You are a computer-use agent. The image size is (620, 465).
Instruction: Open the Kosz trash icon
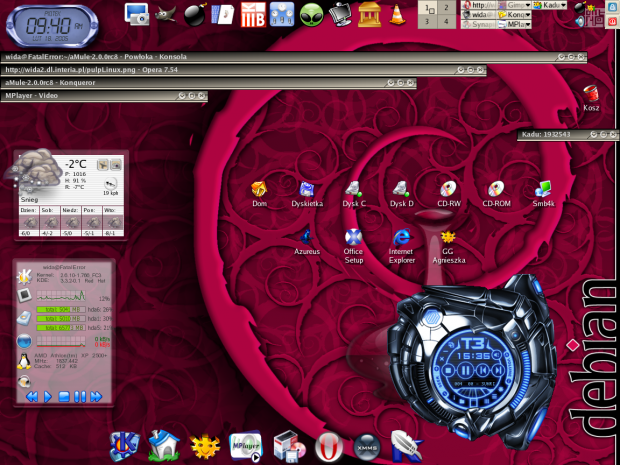(591, 98)
